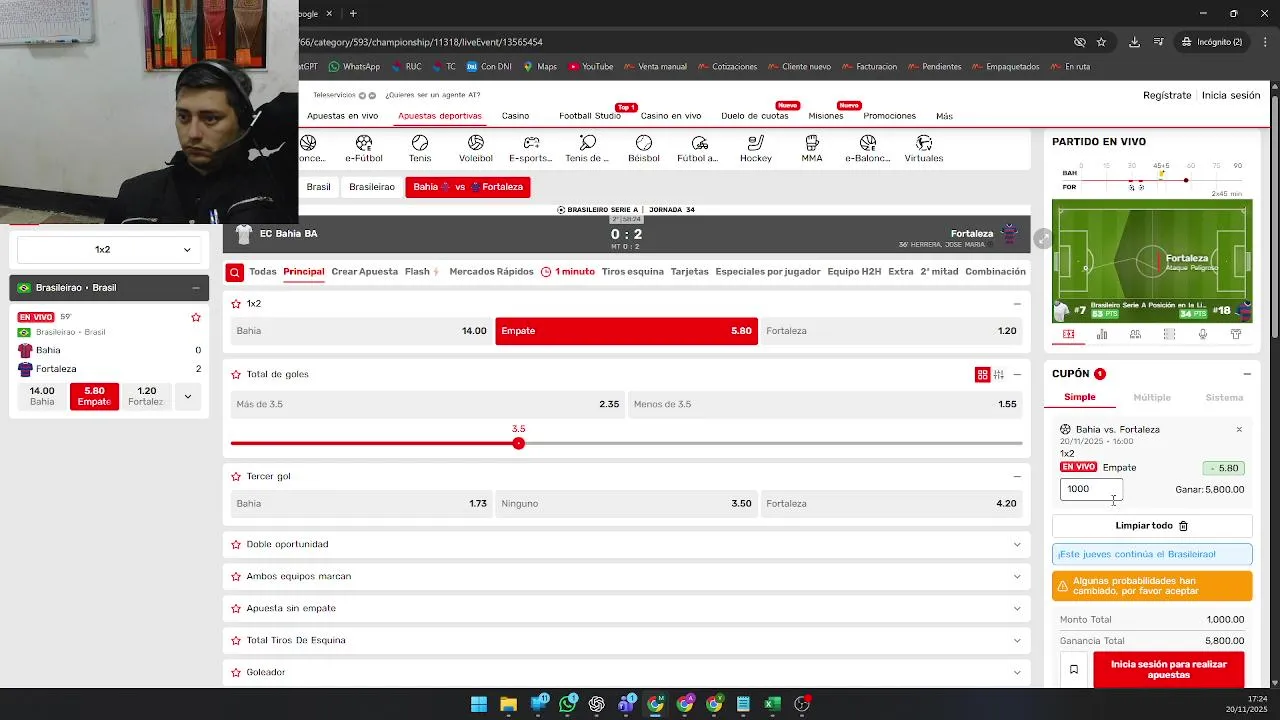The width and height of the screenshot is (1280, 720).
Task: Click the bookmark icon beside the login bet button
Action: tap(1074, 670)
